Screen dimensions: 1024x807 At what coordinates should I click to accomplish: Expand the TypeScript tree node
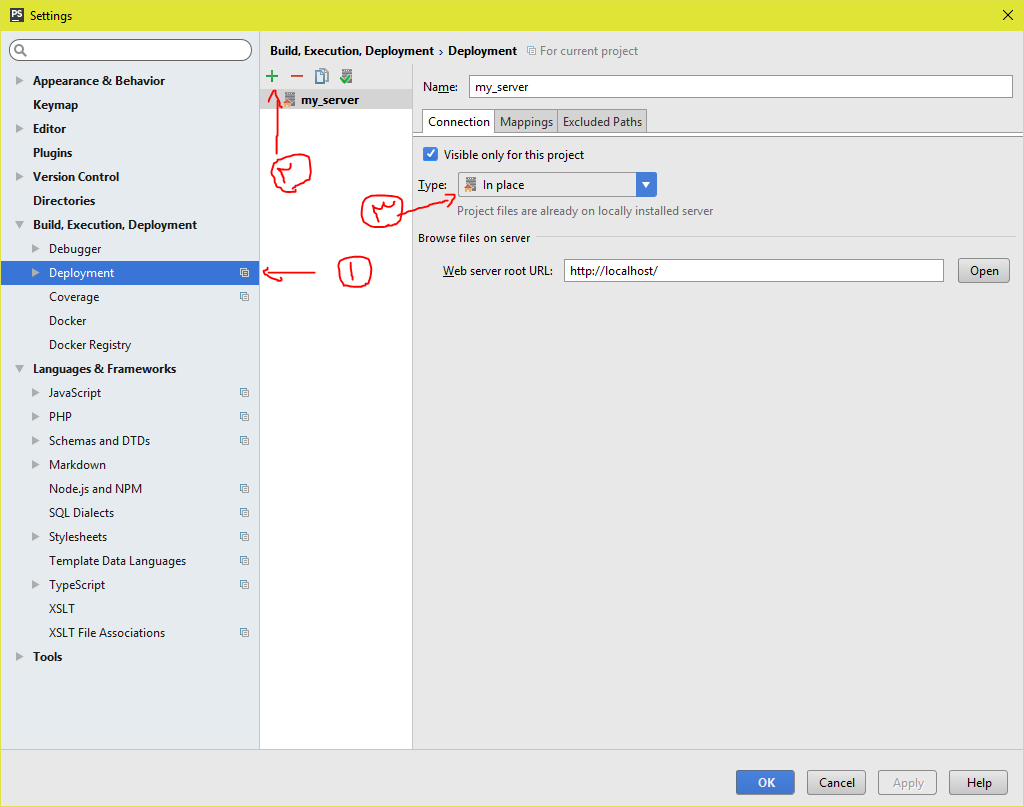(36, 585)
